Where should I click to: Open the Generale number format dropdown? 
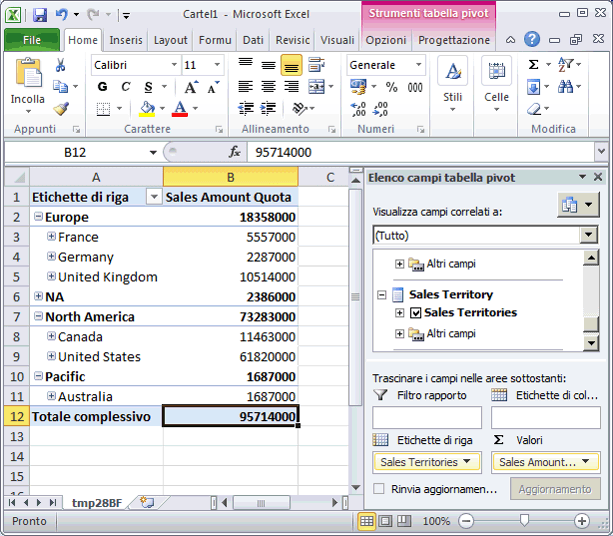click(x=419, y=65)
